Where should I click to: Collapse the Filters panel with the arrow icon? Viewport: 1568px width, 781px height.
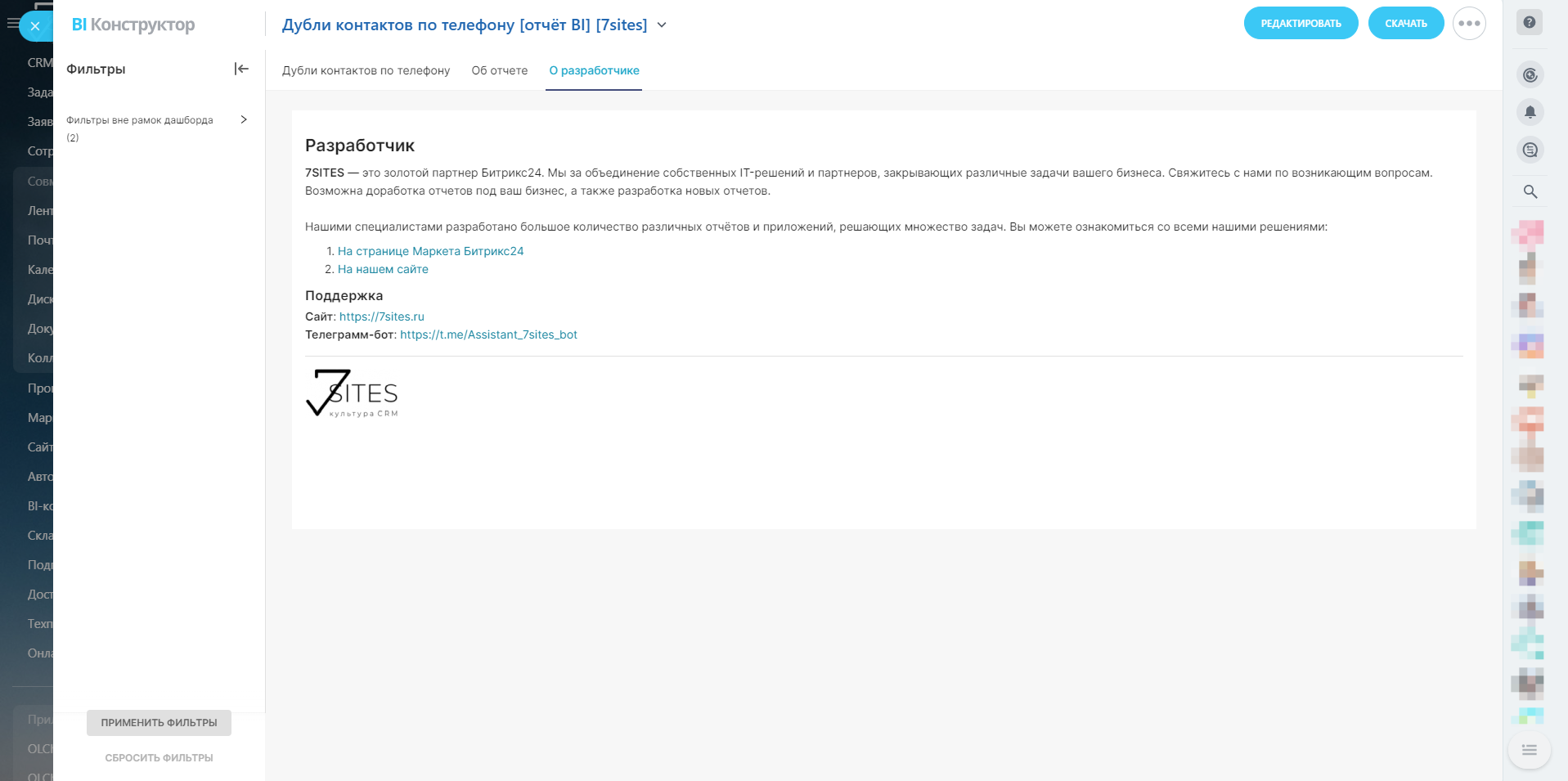241,69
